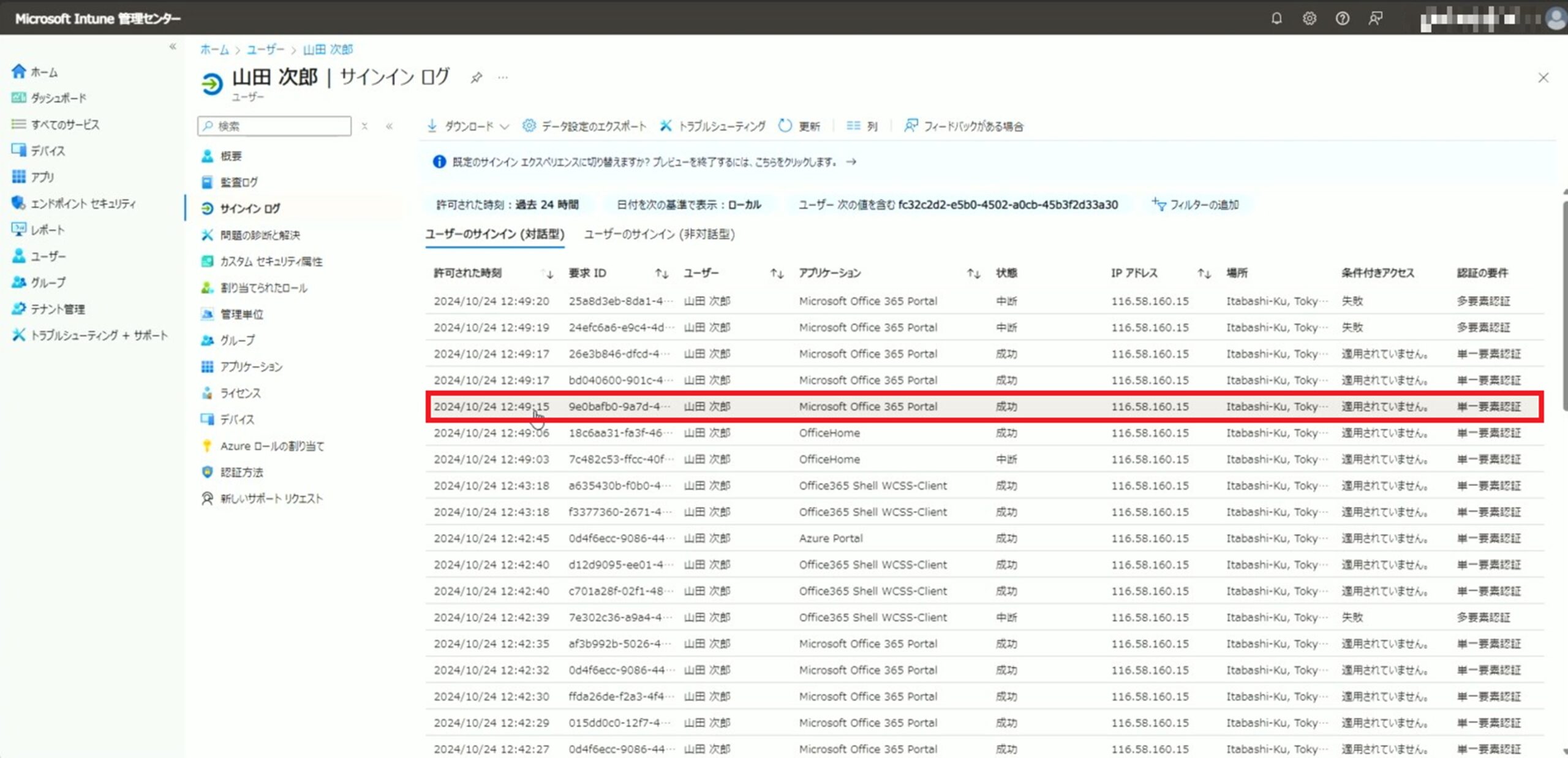Open the ユーザー ID filter chip
The image size is (1568, 758).
coord(958,205)
